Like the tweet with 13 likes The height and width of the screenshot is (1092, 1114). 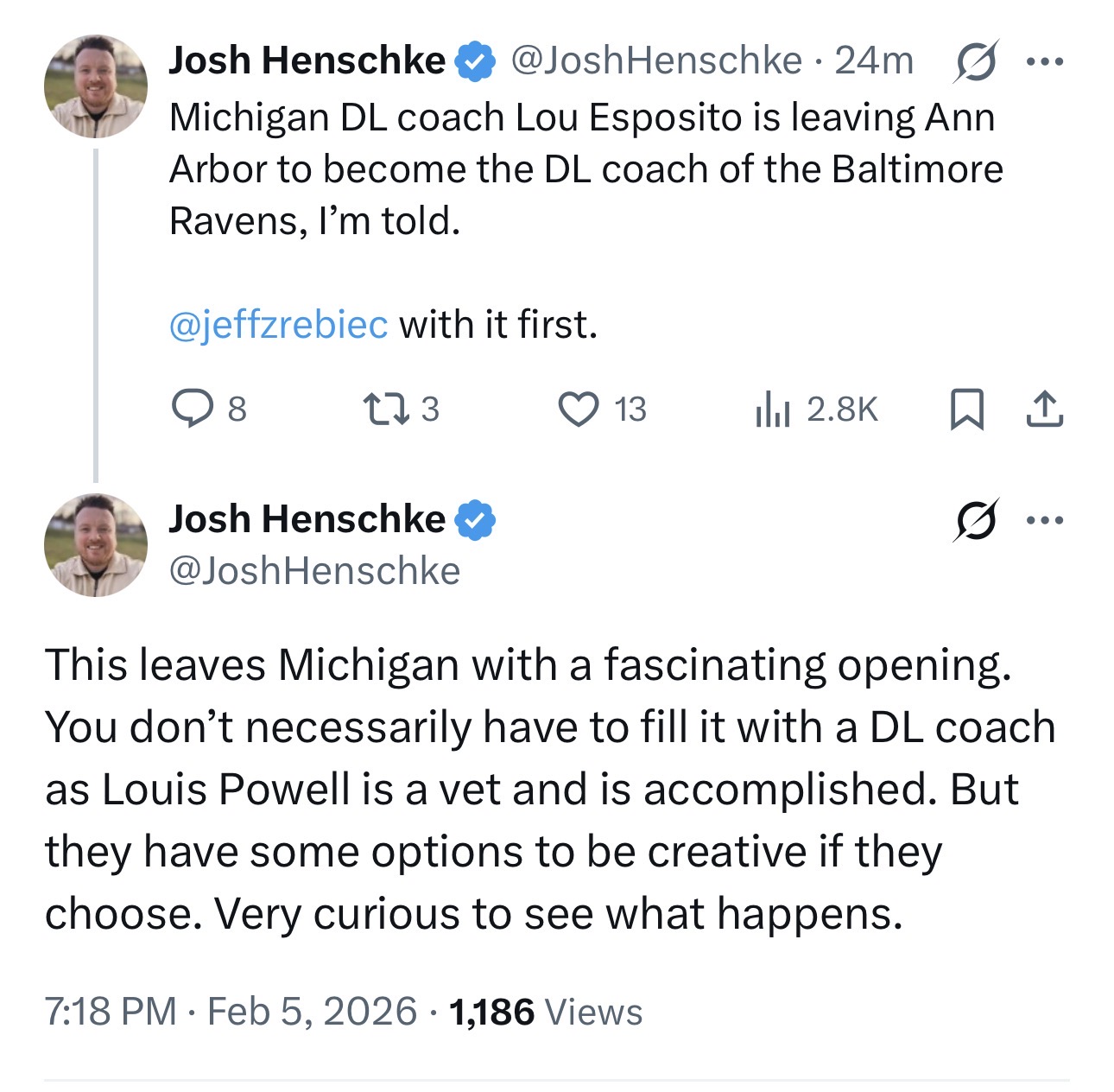click(x=578, y=409)
